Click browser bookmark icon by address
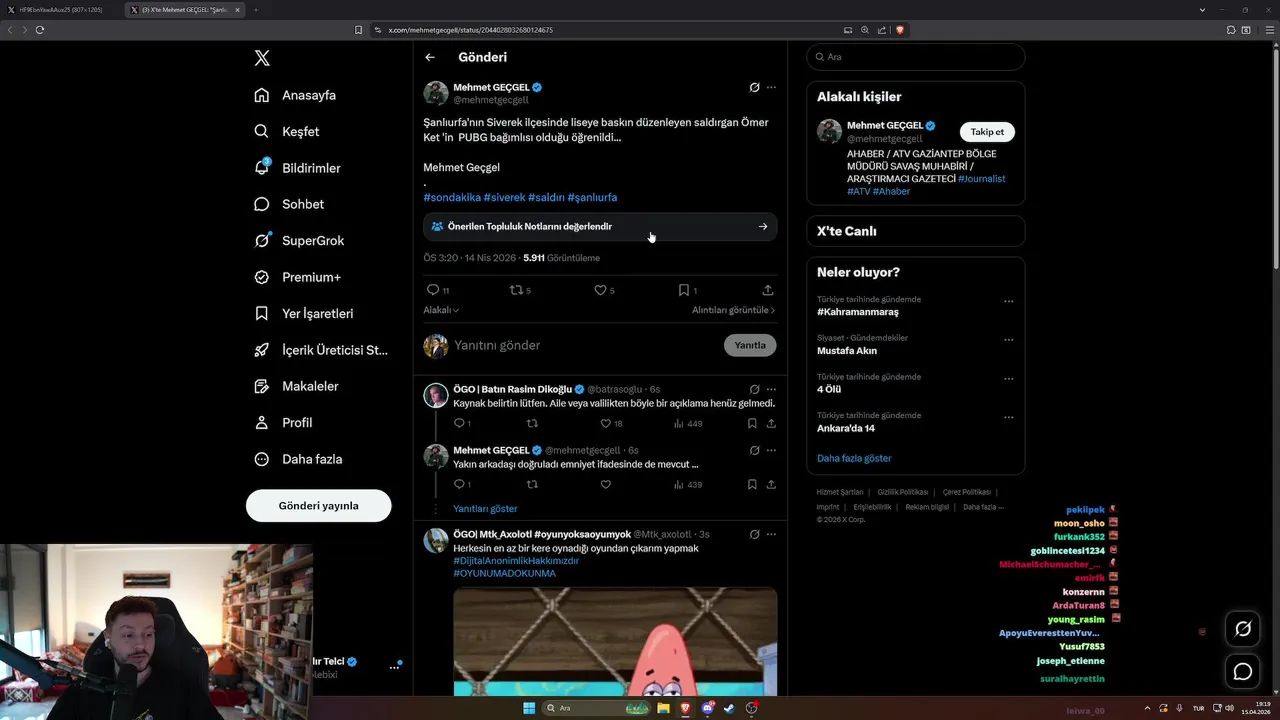The image size is (1280, 720). [358, 30]
